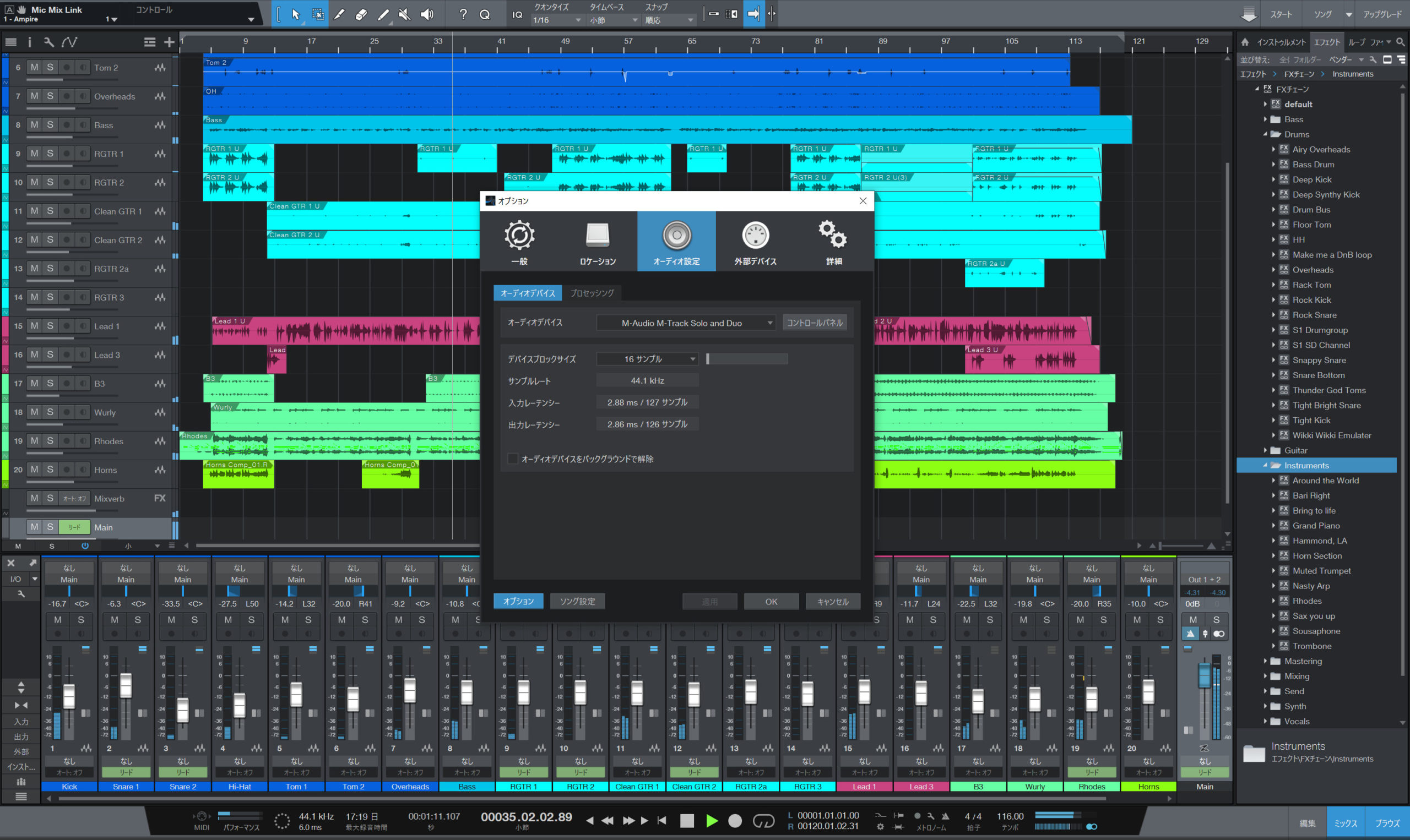The image size is (1410, 840).
Task: Open the Timebase dropdown
Action: pyautogui.click(x=614, y=20)
